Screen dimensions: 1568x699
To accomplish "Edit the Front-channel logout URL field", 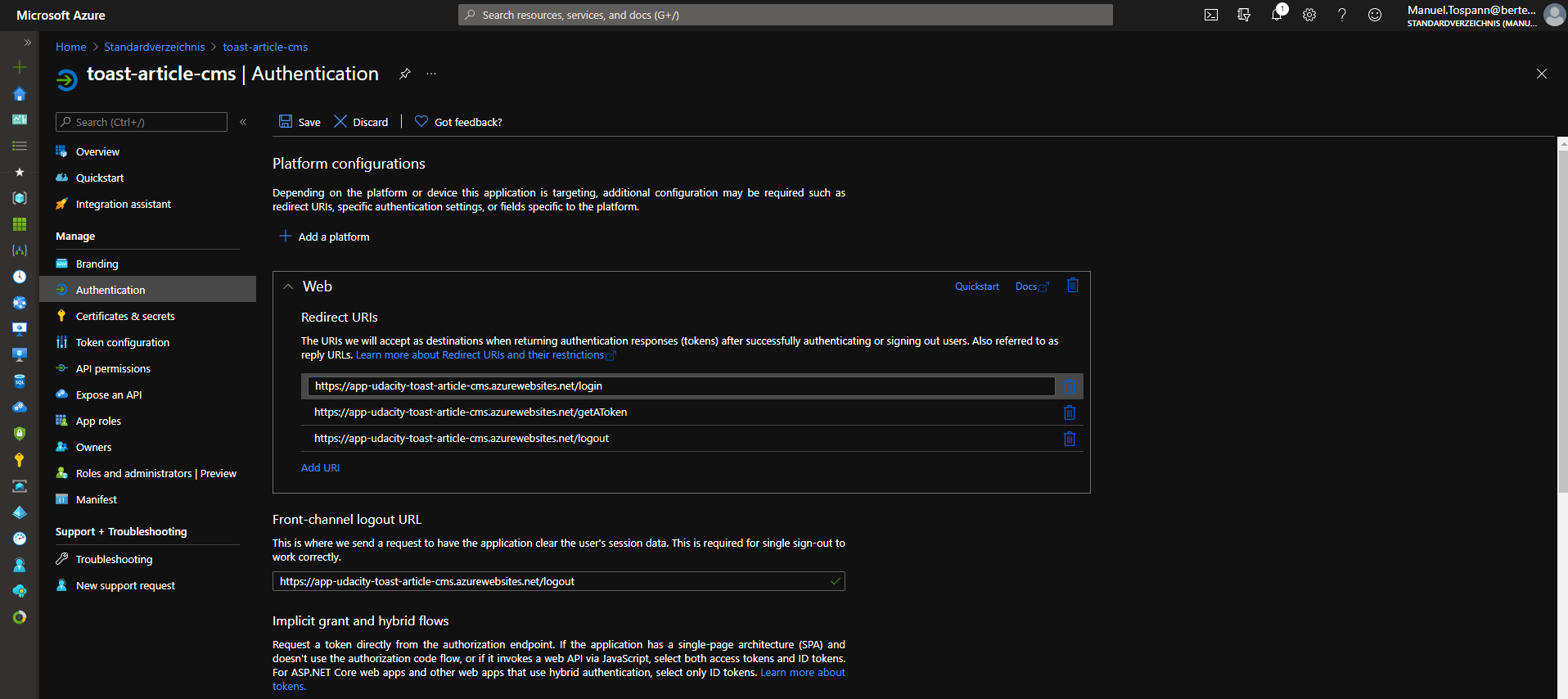I will tap(559, 581).
